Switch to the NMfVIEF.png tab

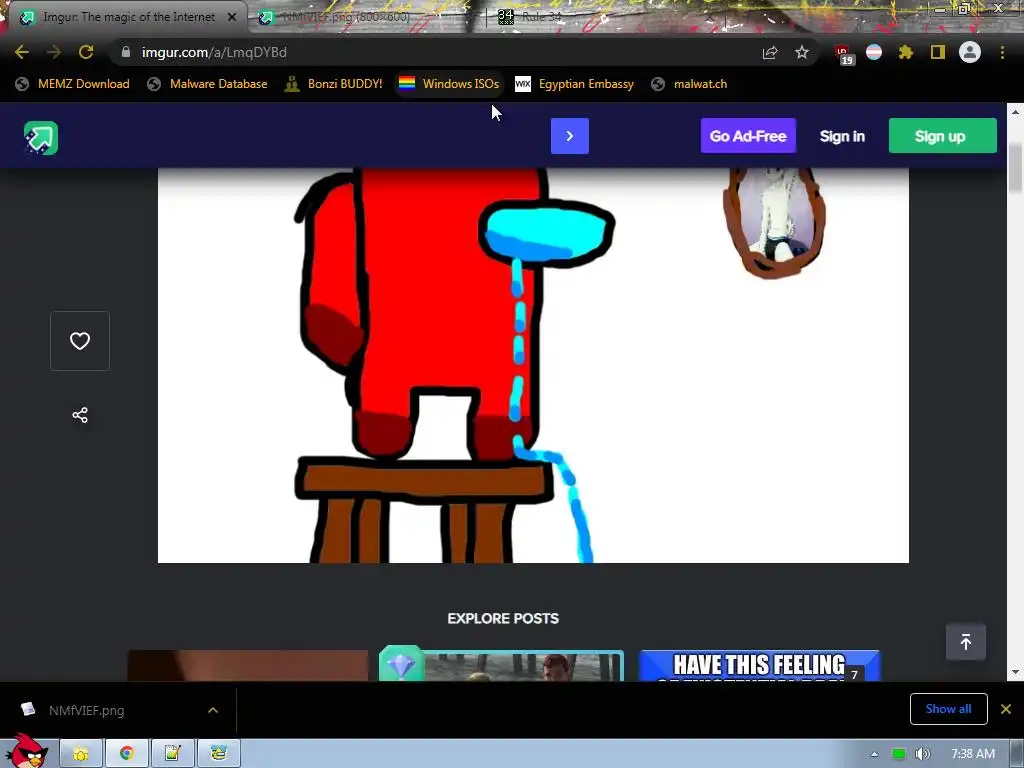point(345,17)
